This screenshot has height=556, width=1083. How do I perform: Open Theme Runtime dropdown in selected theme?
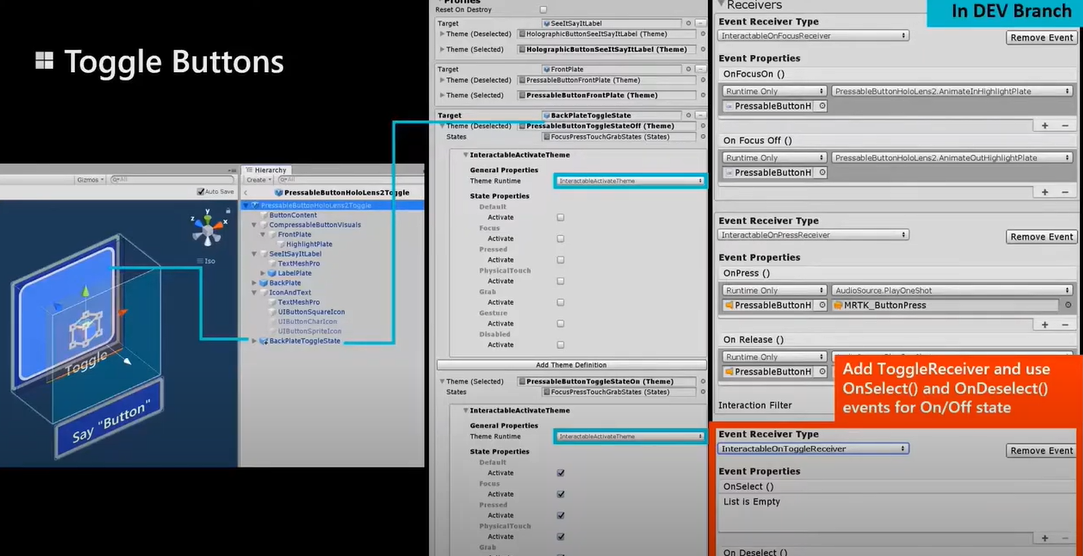(630, 437)
